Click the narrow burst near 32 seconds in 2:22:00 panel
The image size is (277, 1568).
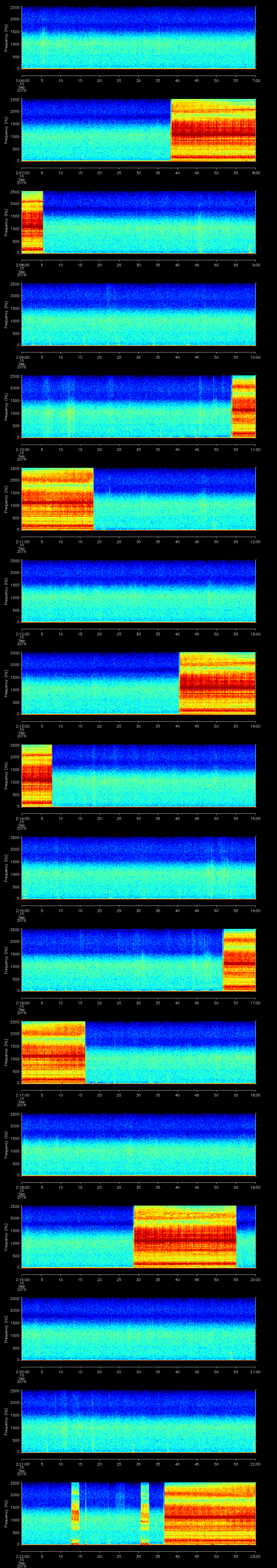coord(145,1513)
